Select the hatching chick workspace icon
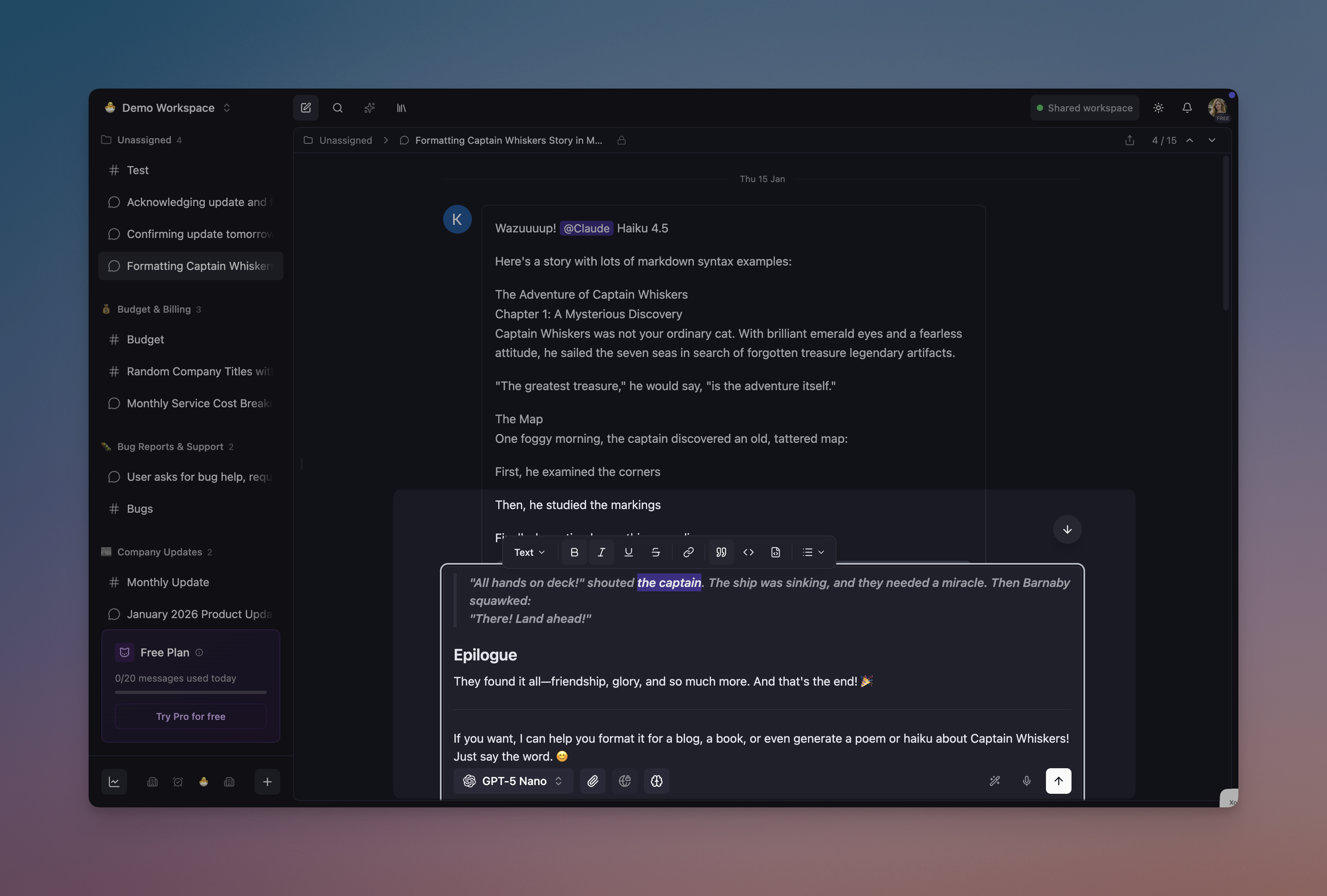 click(204, 782)
